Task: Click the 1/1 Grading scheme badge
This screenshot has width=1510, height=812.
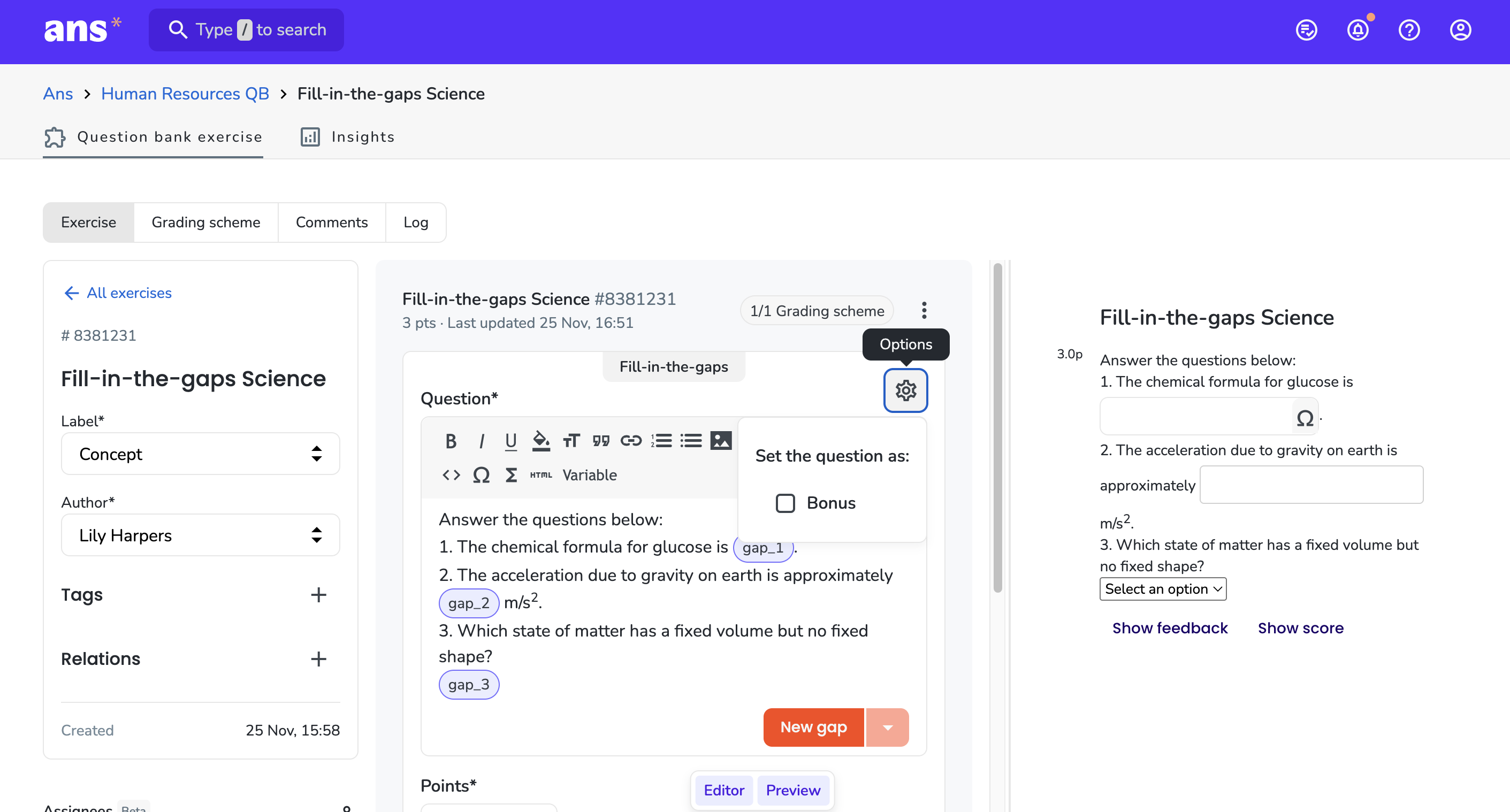Action: click(817, 310)
